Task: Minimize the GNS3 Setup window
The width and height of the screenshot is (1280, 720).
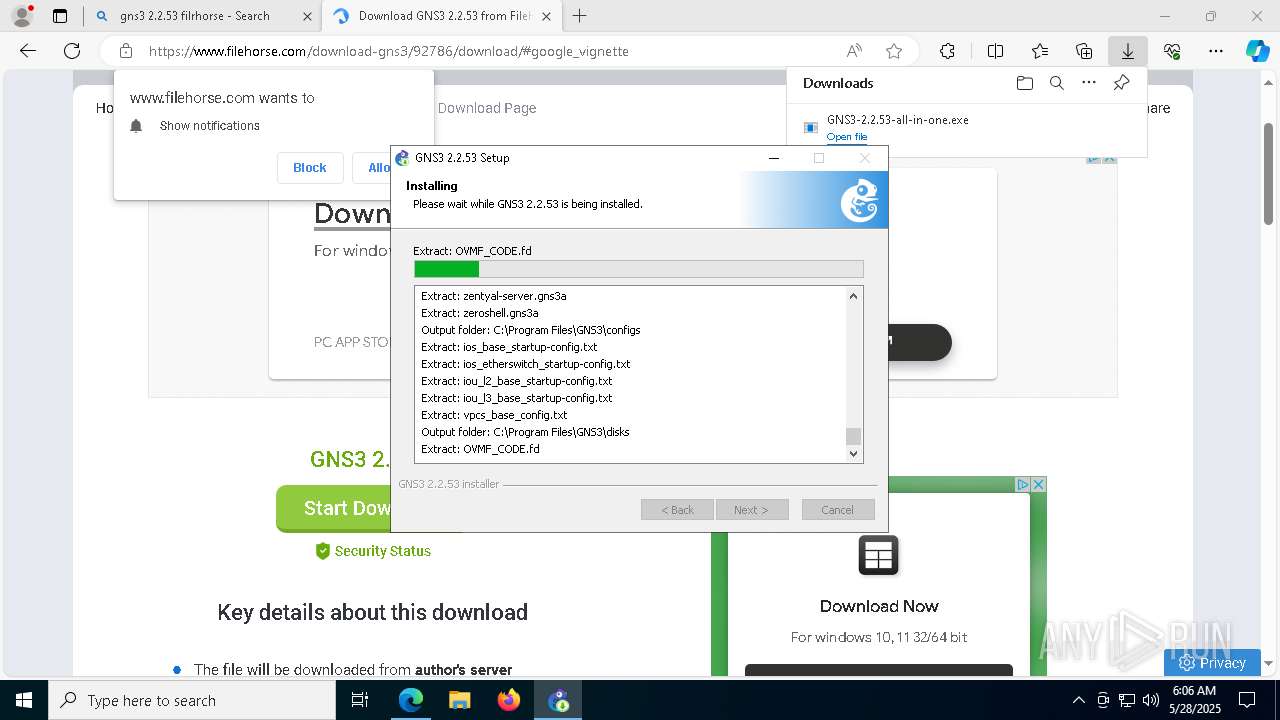Action: (x=774, y=158)
